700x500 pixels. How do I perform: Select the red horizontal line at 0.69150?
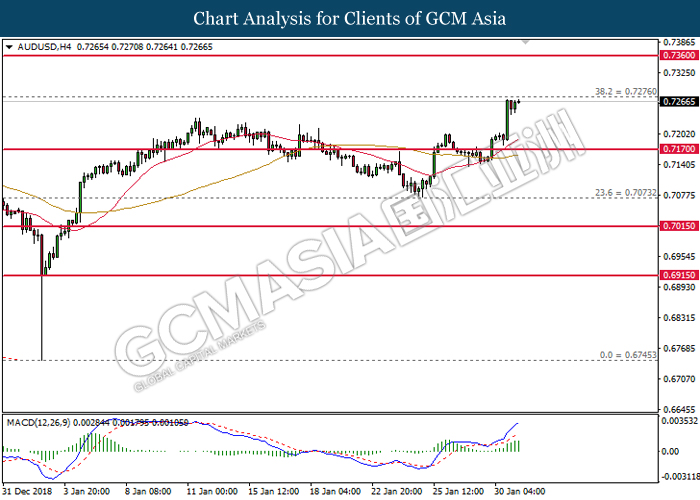(330, 275)
